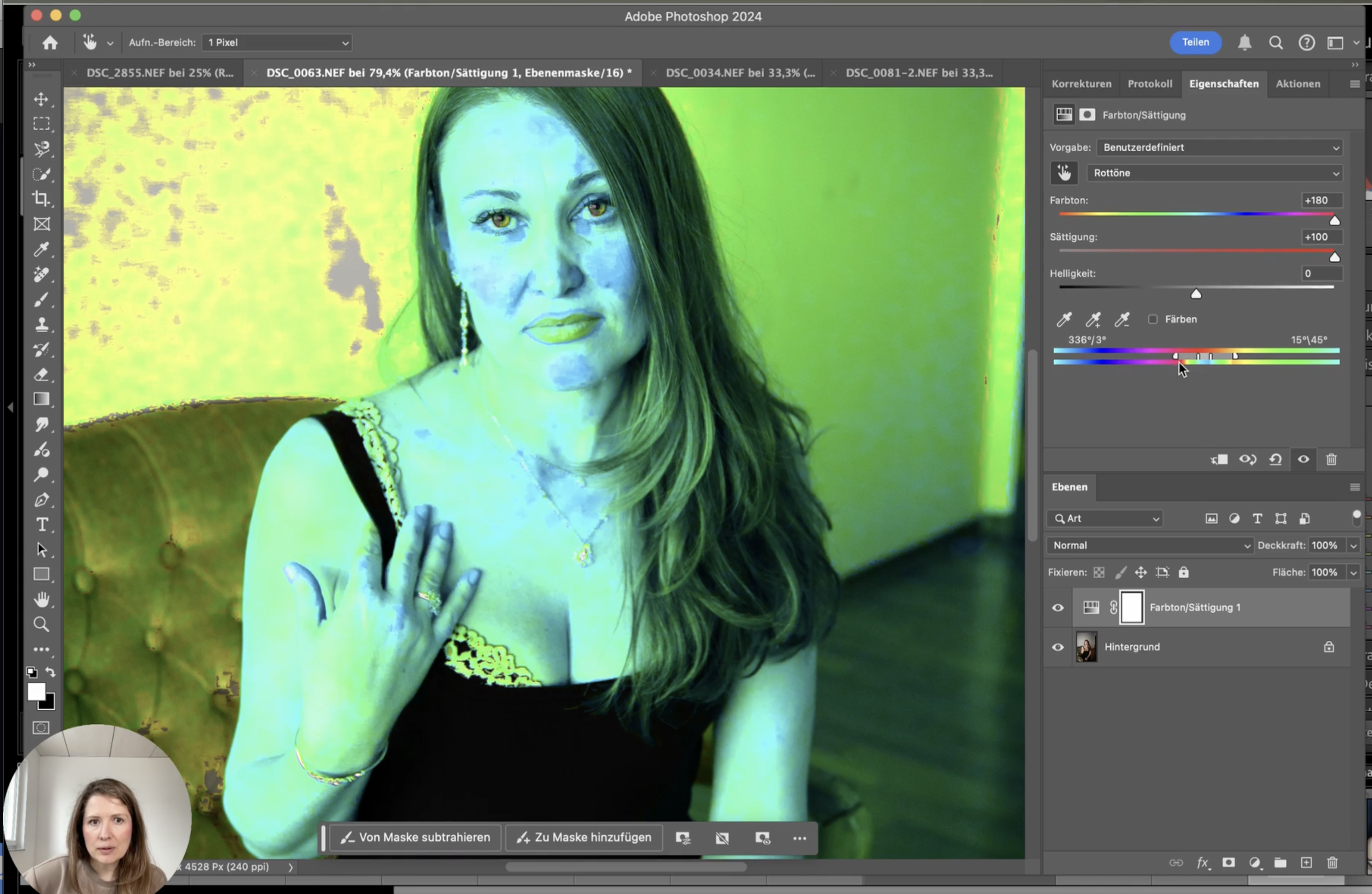This screenshot has height=894, width=1372.
Task: Open the Vorgabe preset dropdown
Action: coord(1219,148)
